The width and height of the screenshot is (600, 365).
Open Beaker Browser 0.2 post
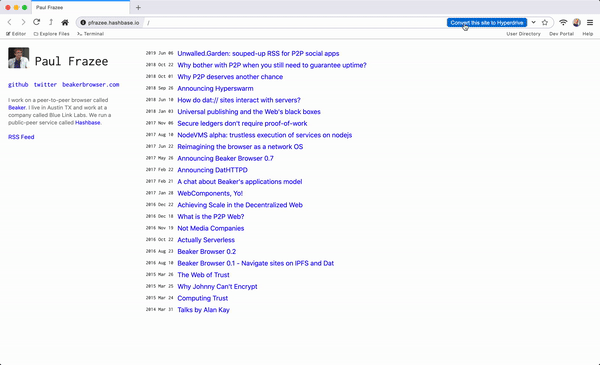[207, 252]
